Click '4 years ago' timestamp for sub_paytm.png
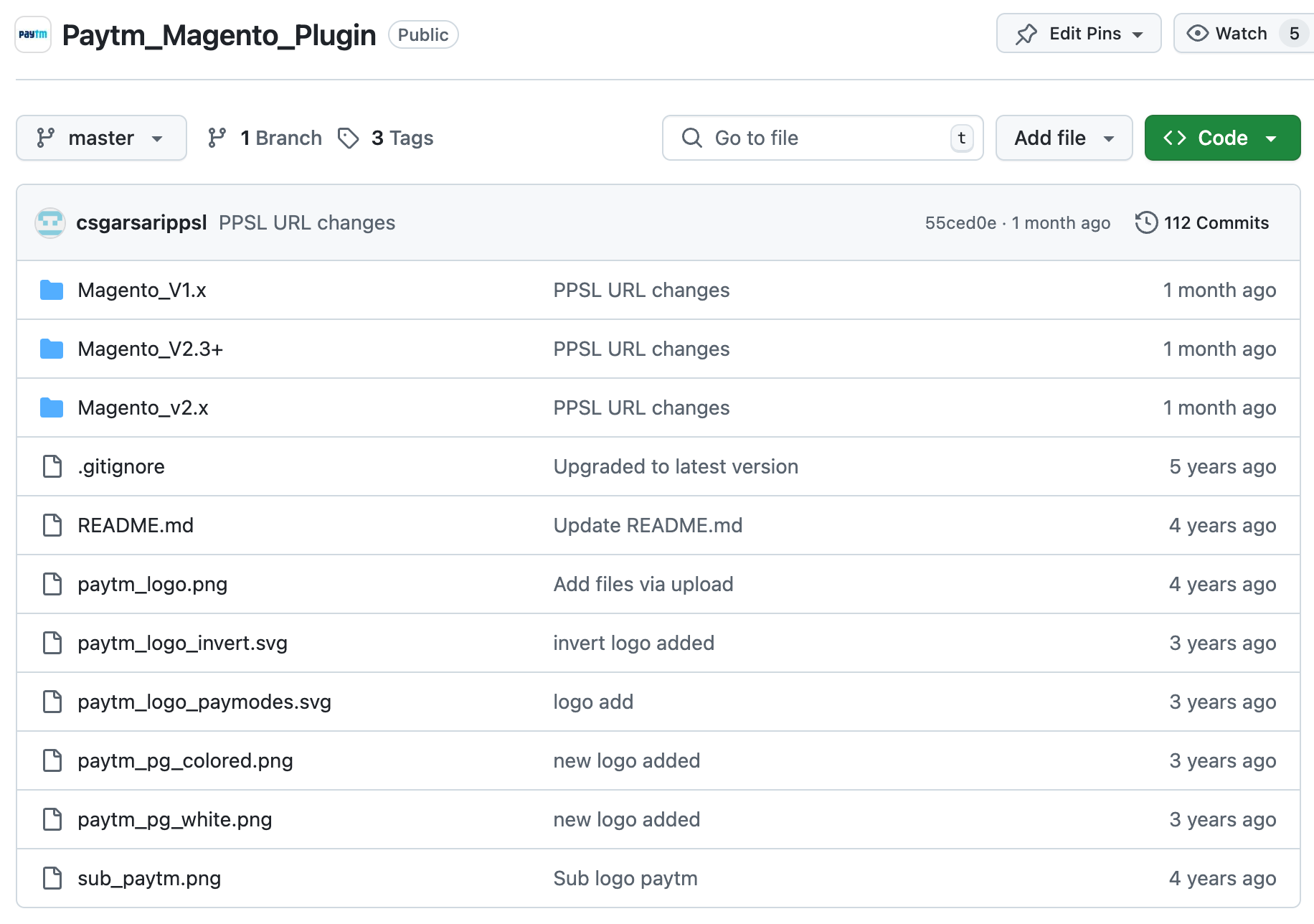The width and height of the screenshot is (1314, 924). click(1223, 878)
